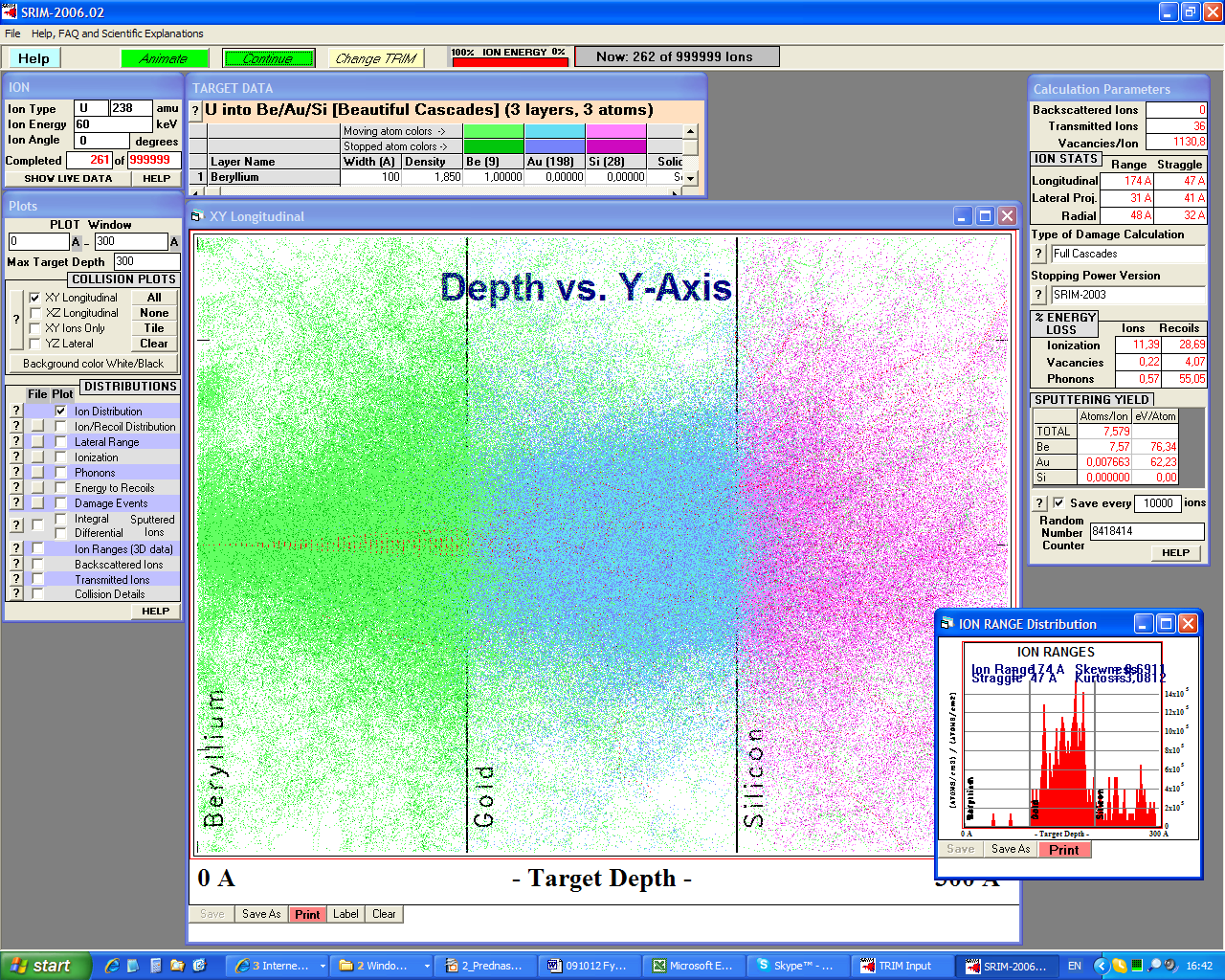Click blue Au moving atom color swatch
The height and width of the screenshot is (980, 1225).
click(554, 131)
